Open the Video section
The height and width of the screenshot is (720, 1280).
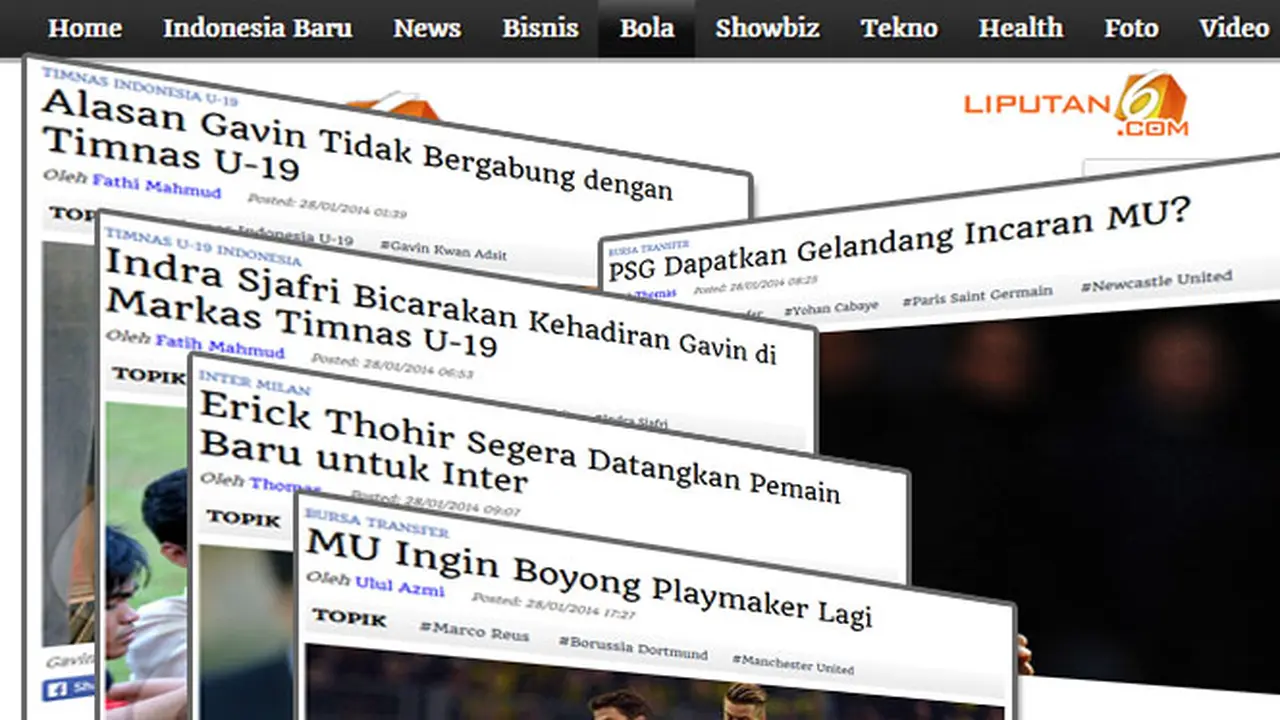tap(1234, 28)
